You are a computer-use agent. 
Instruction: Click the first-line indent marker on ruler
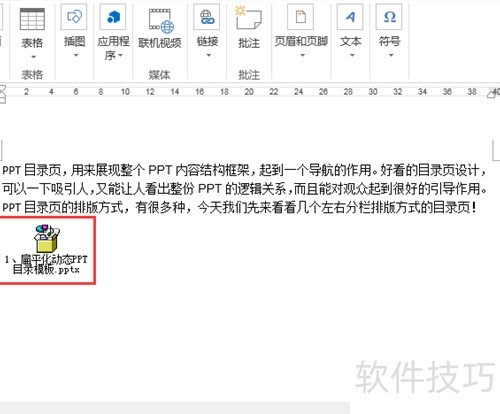click(x=2, y=88)
